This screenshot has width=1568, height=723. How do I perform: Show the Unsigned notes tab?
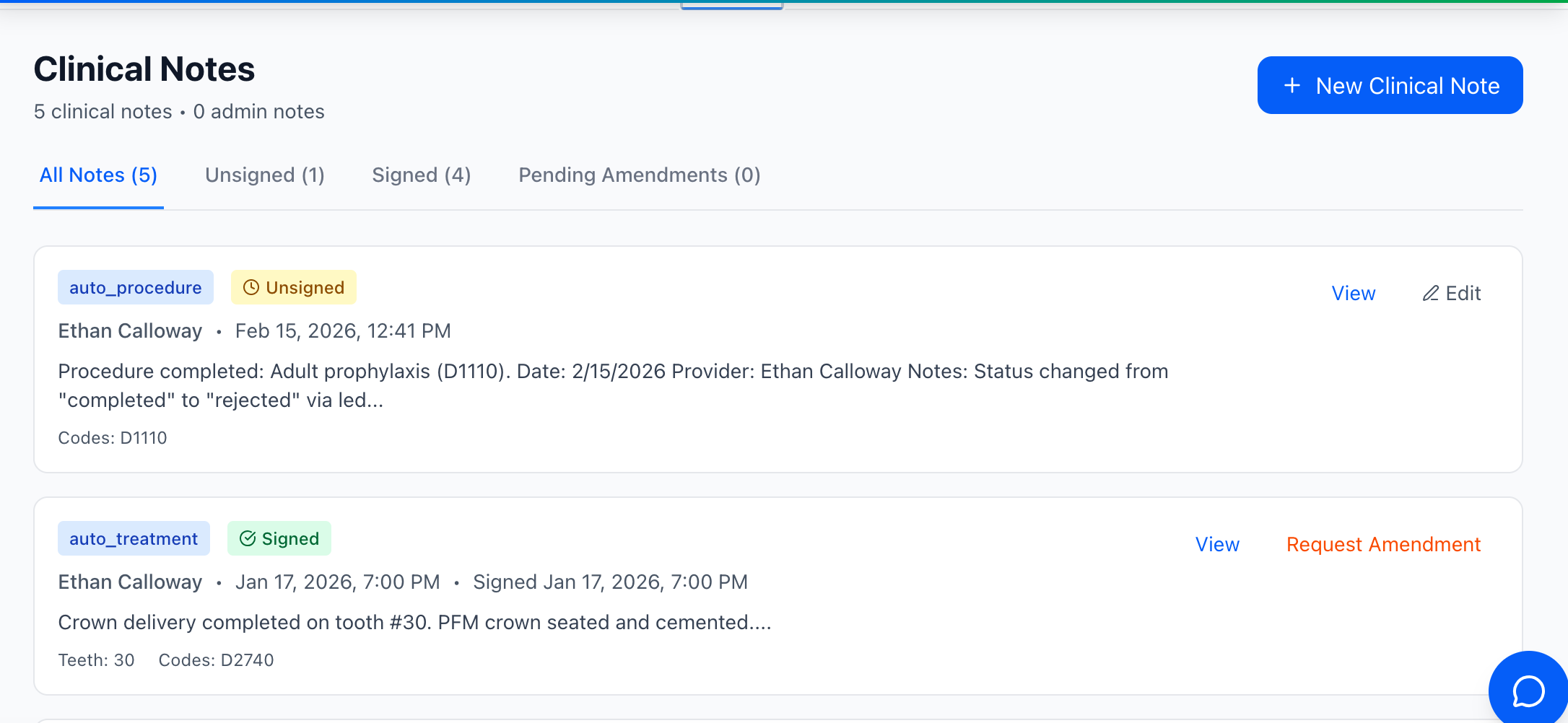click(x=264, y=175)
